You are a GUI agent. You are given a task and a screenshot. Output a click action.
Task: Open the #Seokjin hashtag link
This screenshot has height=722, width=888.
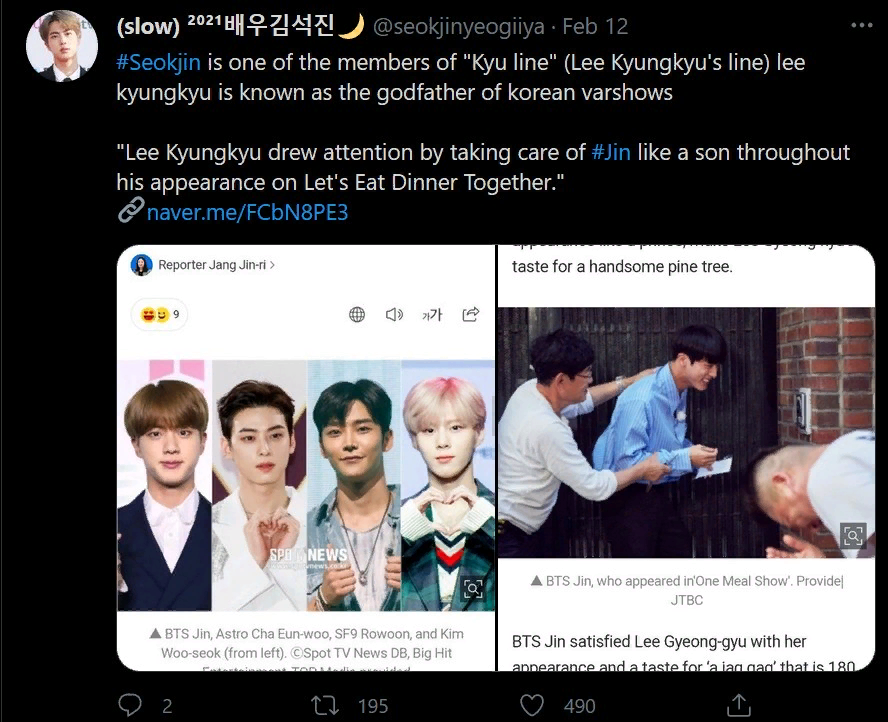[159, 62]
